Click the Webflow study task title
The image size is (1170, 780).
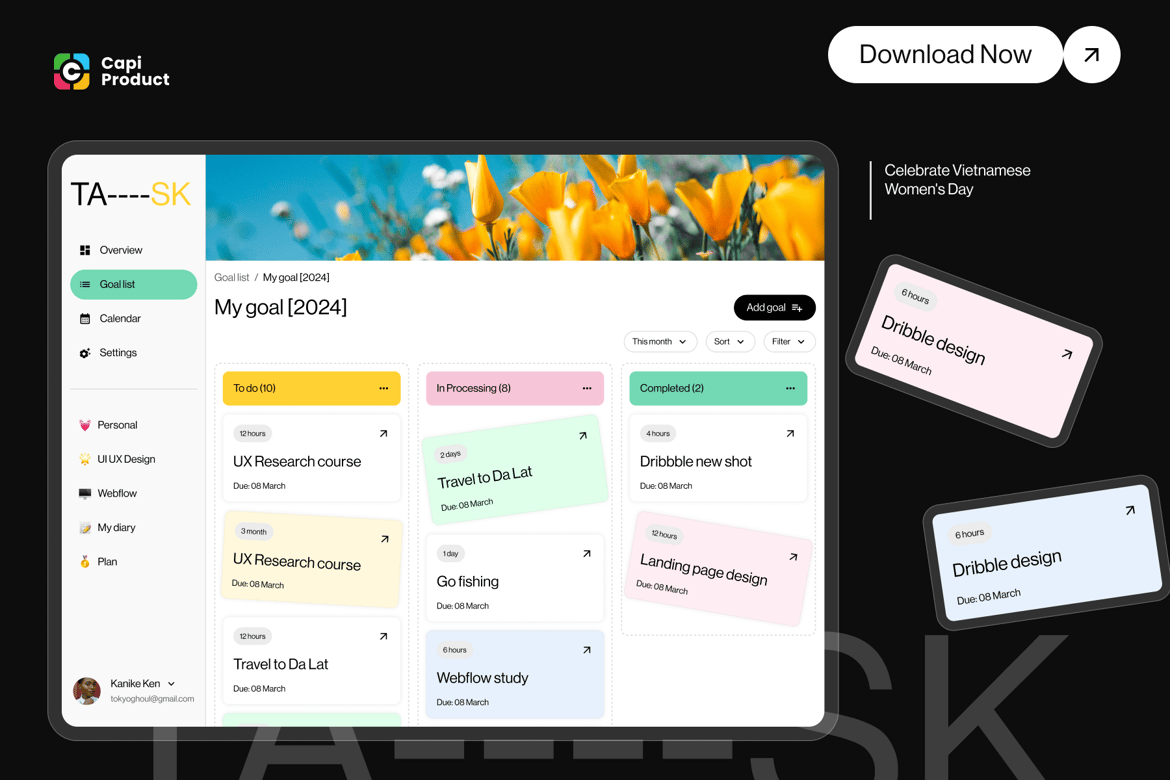(x=482, y=678)
